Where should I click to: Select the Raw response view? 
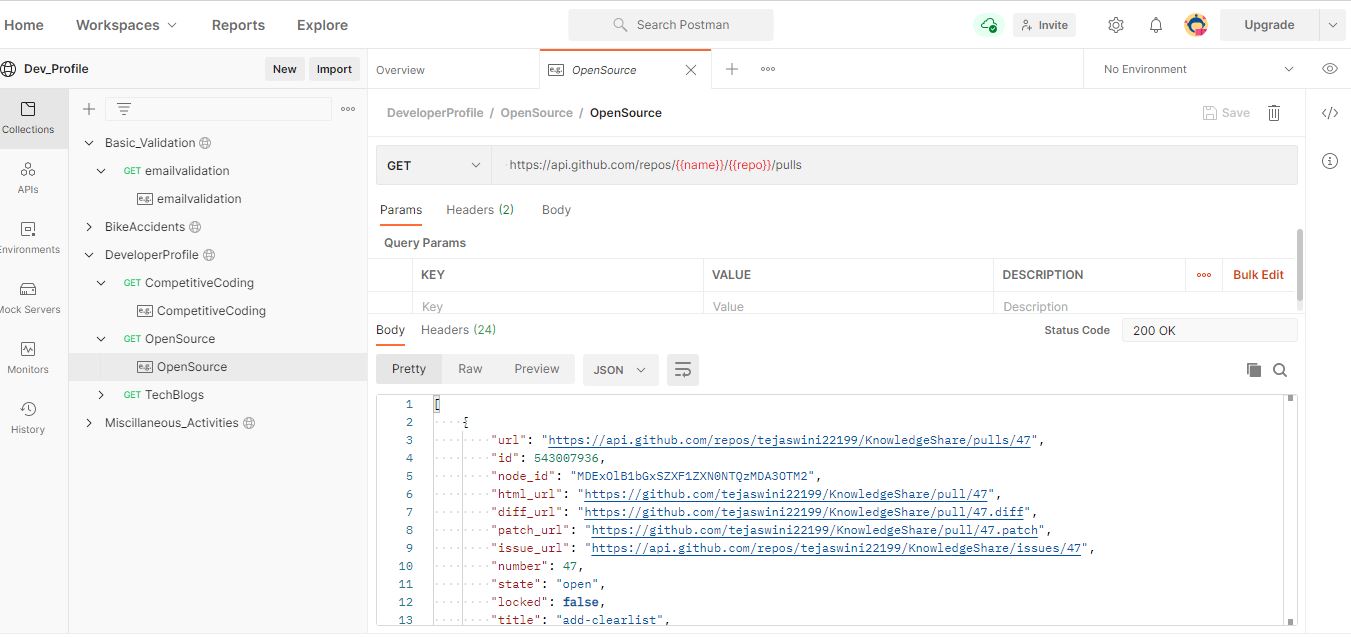[470, 369]
